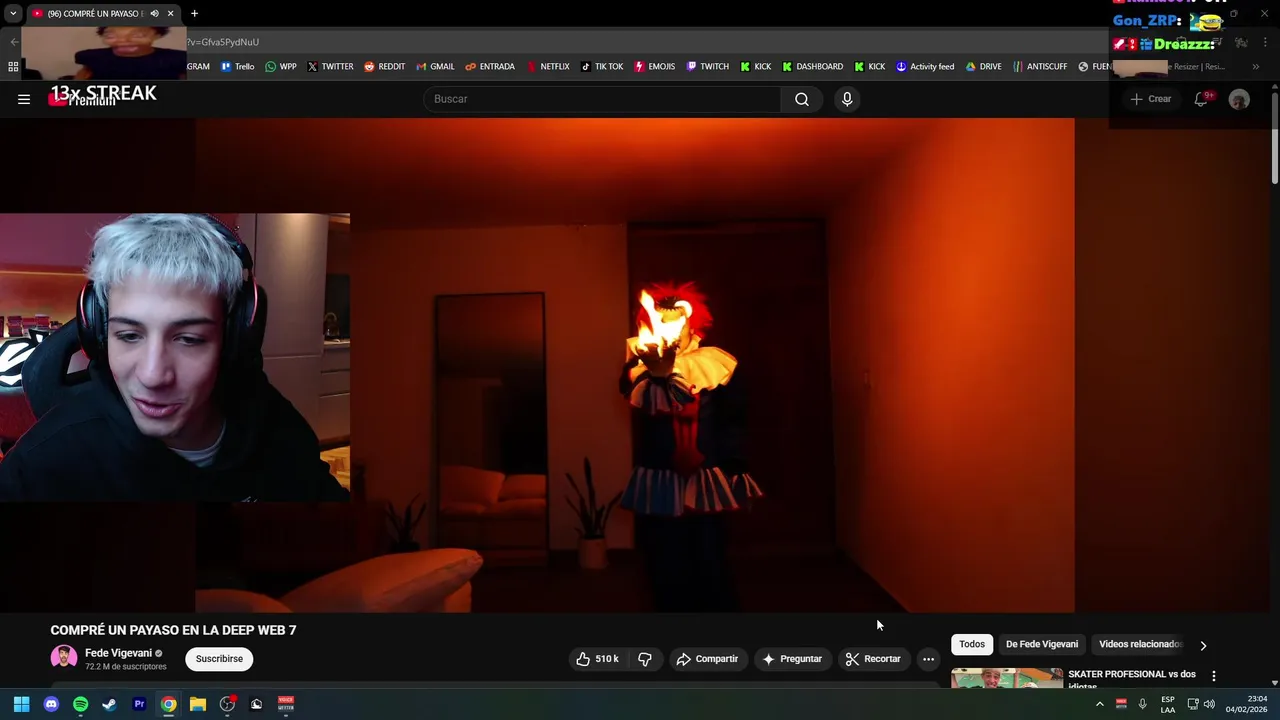Open the DASHBOARD bookmark
Image resolution: width=1280 pixels, height=720 pixels.
click(x=812, y=67)
